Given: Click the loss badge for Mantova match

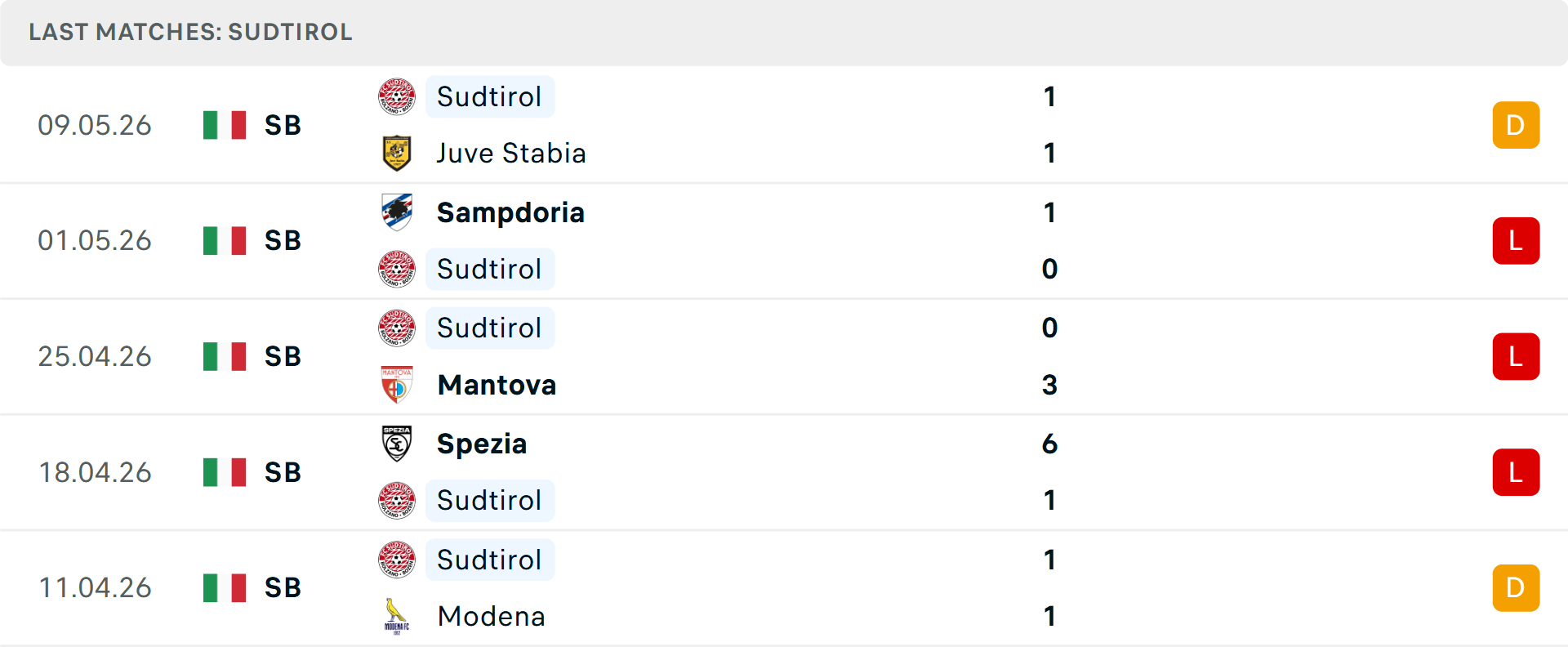Looking at the screenshot, I should tap(1516, 356).
